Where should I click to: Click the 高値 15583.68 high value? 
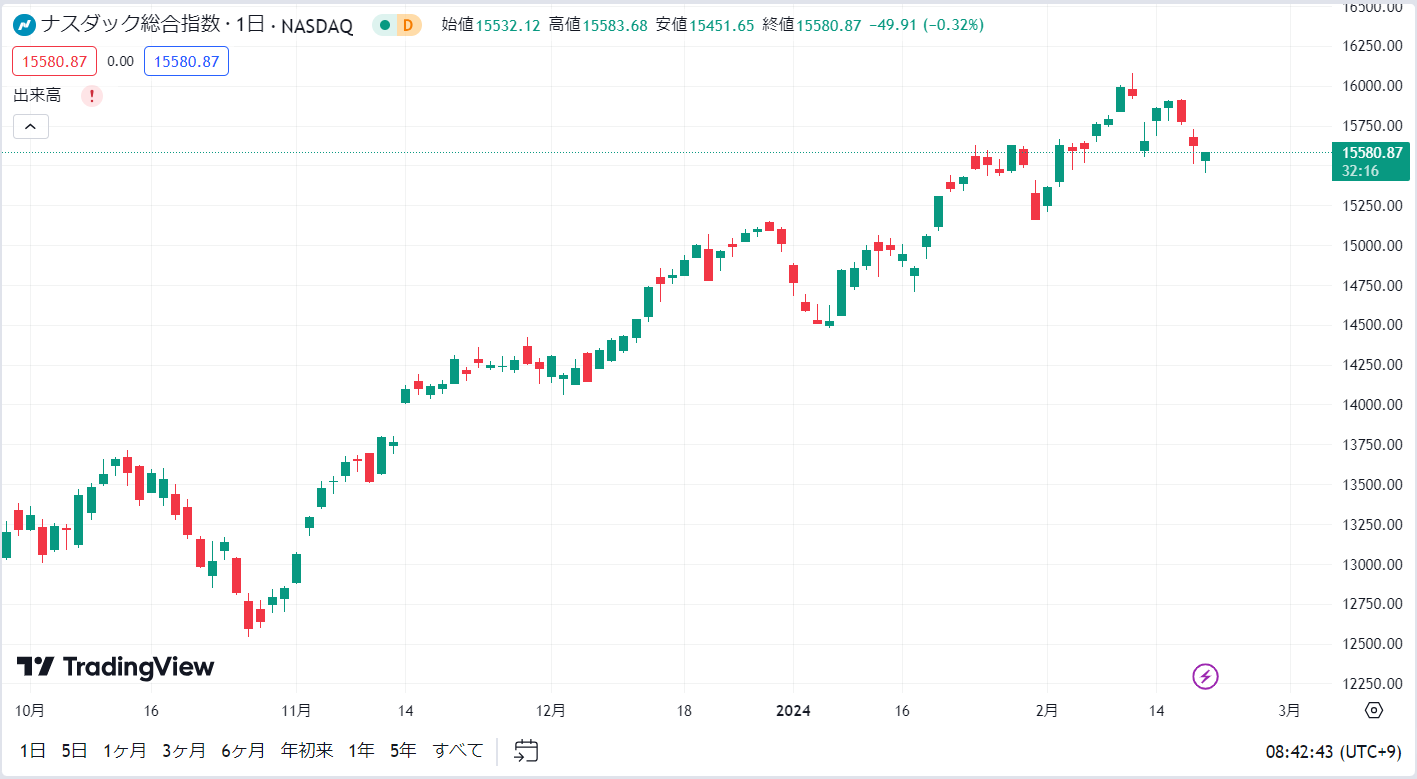[598, 25]
